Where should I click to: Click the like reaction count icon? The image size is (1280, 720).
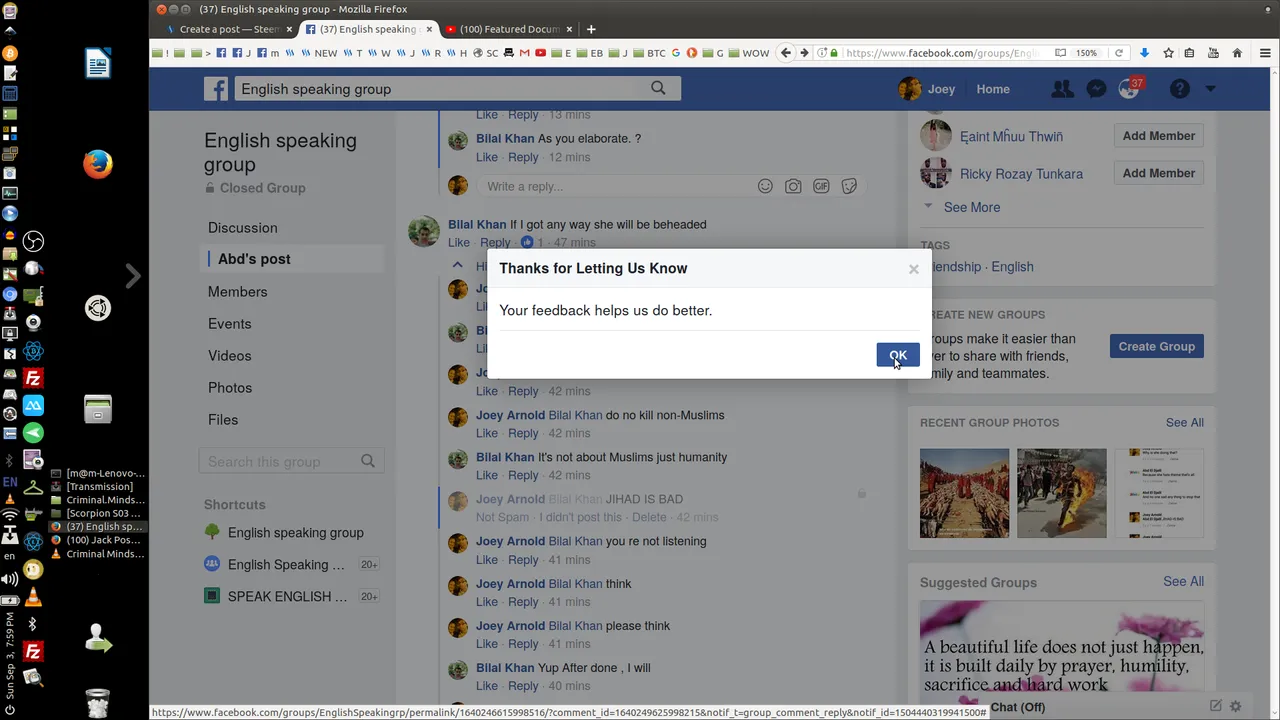click(x=527, y=243)
